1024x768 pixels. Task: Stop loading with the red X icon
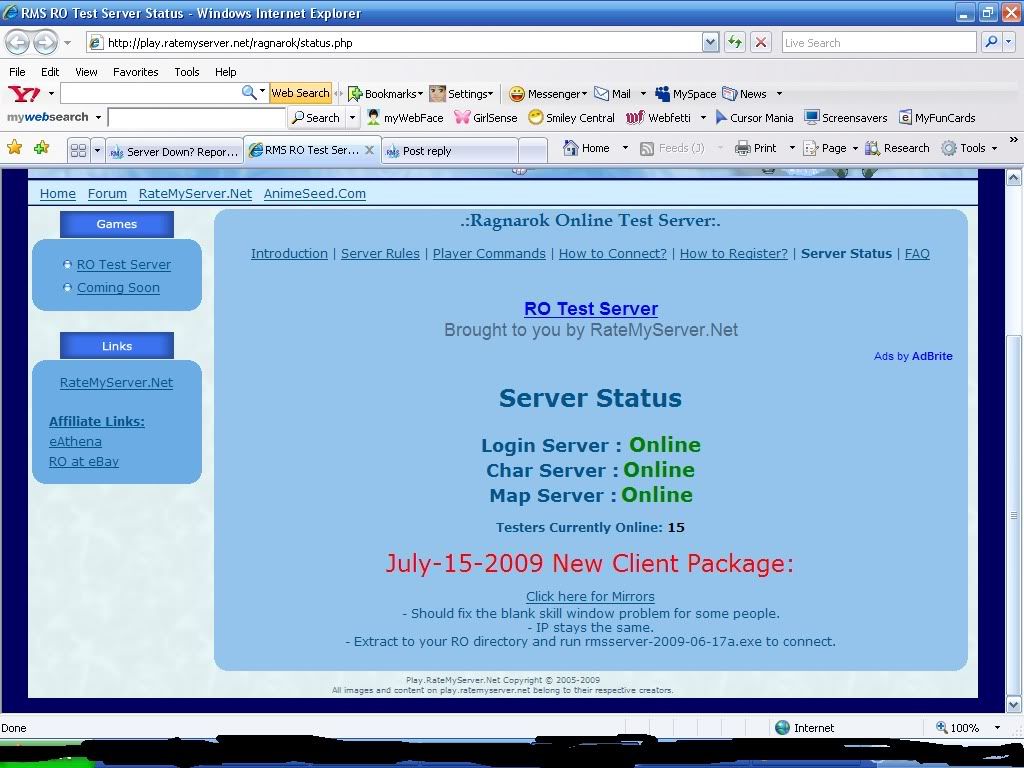[761, 42]
